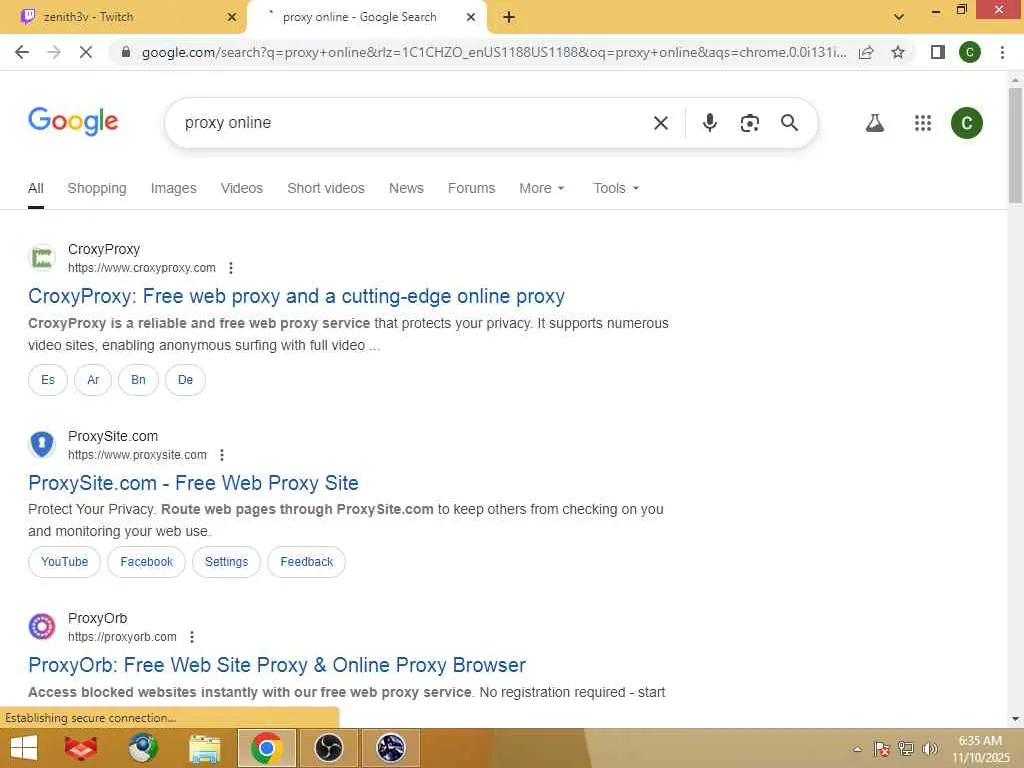Start voice search with microphone icon
This screenshot has width=1024, height=768.
tap(709, 123)
